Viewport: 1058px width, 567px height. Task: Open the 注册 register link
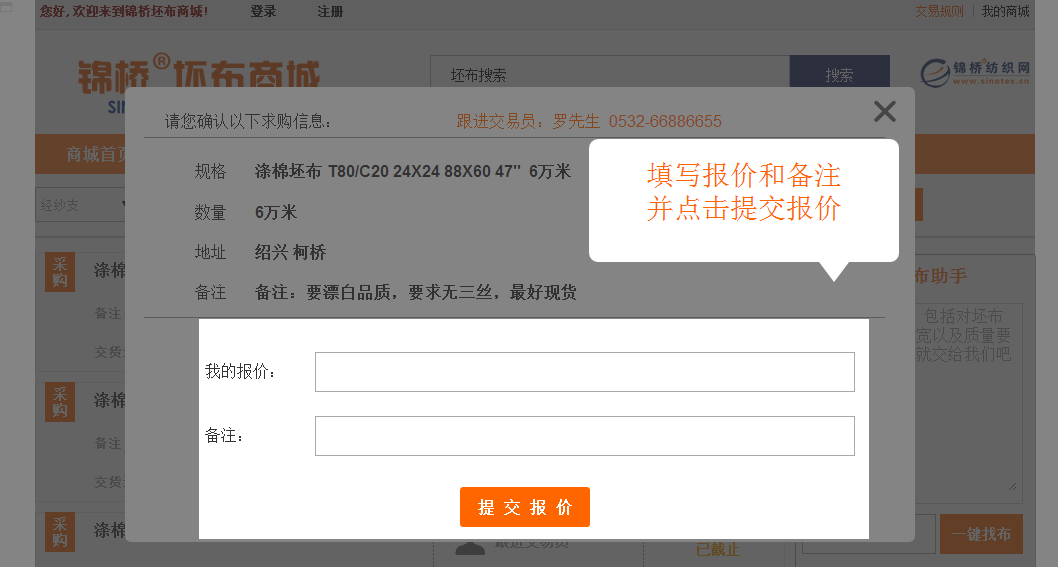click(x=330, y=12)
